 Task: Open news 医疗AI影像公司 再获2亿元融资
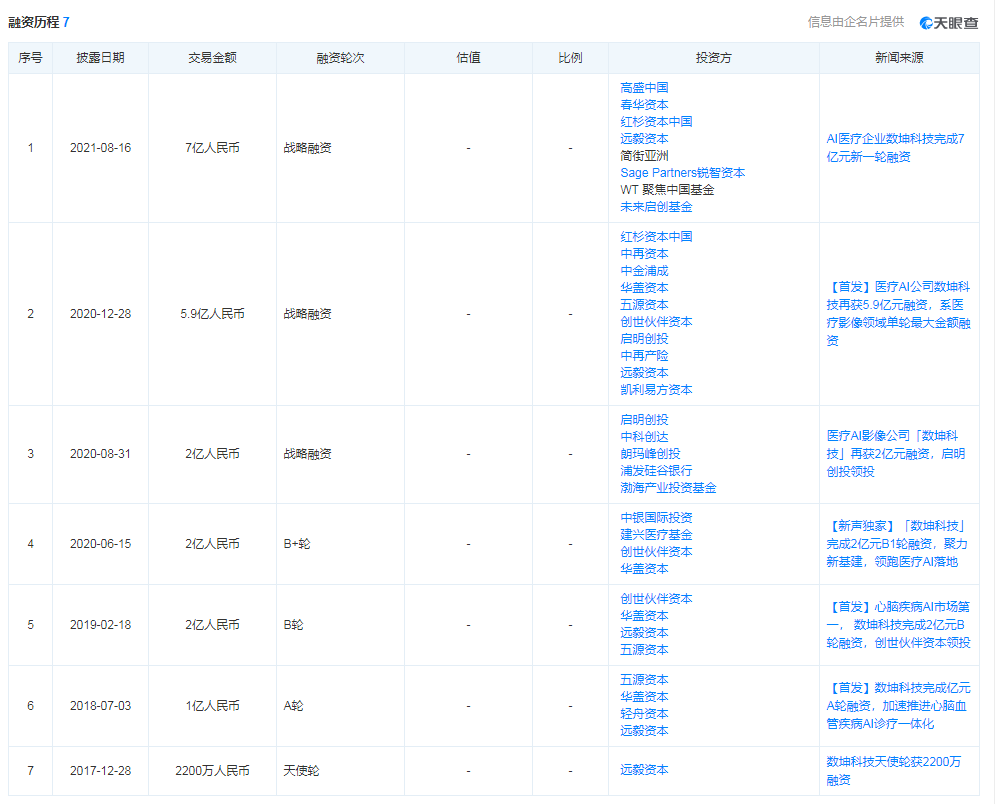coord(896,454)
